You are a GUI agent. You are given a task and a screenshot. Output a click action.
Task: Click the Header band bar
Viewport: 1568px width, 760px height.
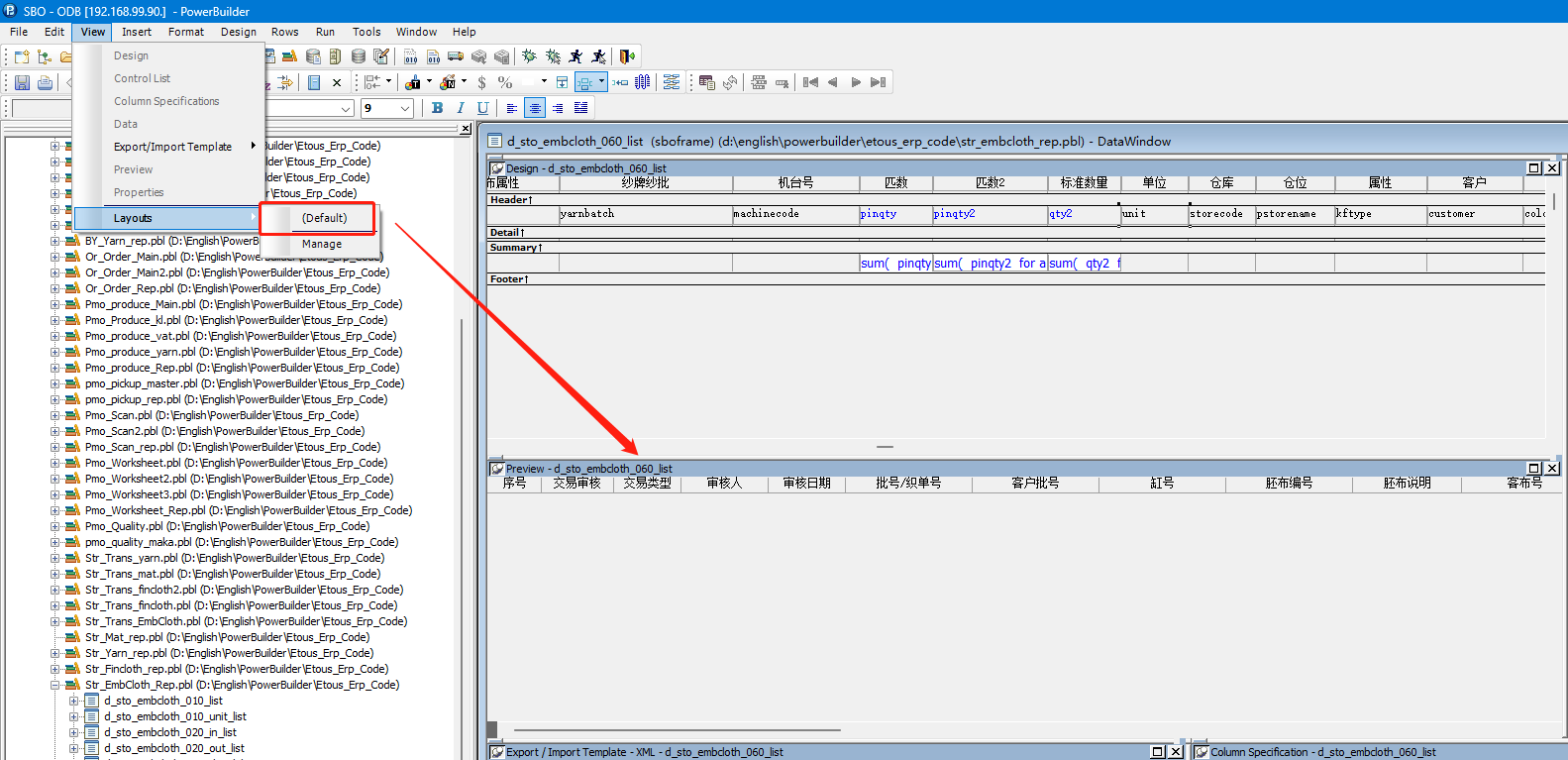[1016, 199]
